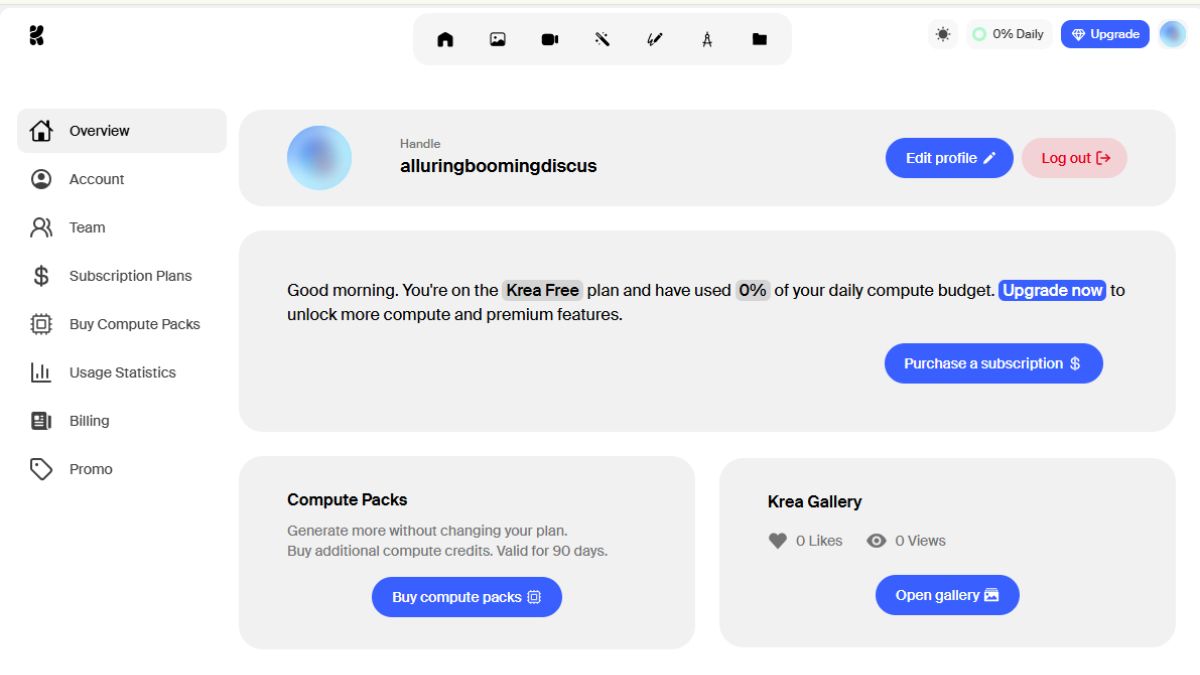Toggle light/dark theme sun icon
Image resolution: width=1200 pixels, height=675 pixels.
[943, 34]
